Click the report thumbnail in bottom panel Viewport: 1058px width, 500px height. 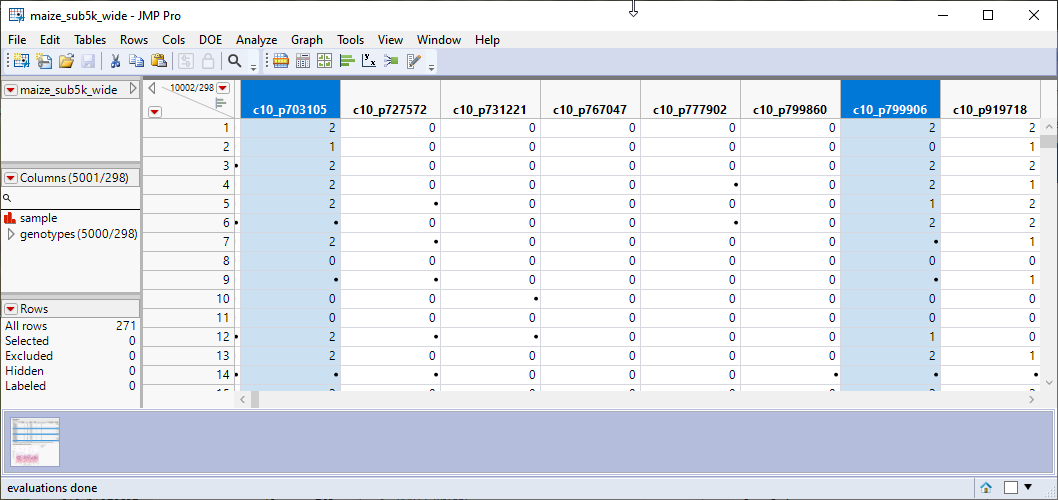(35, 442)
